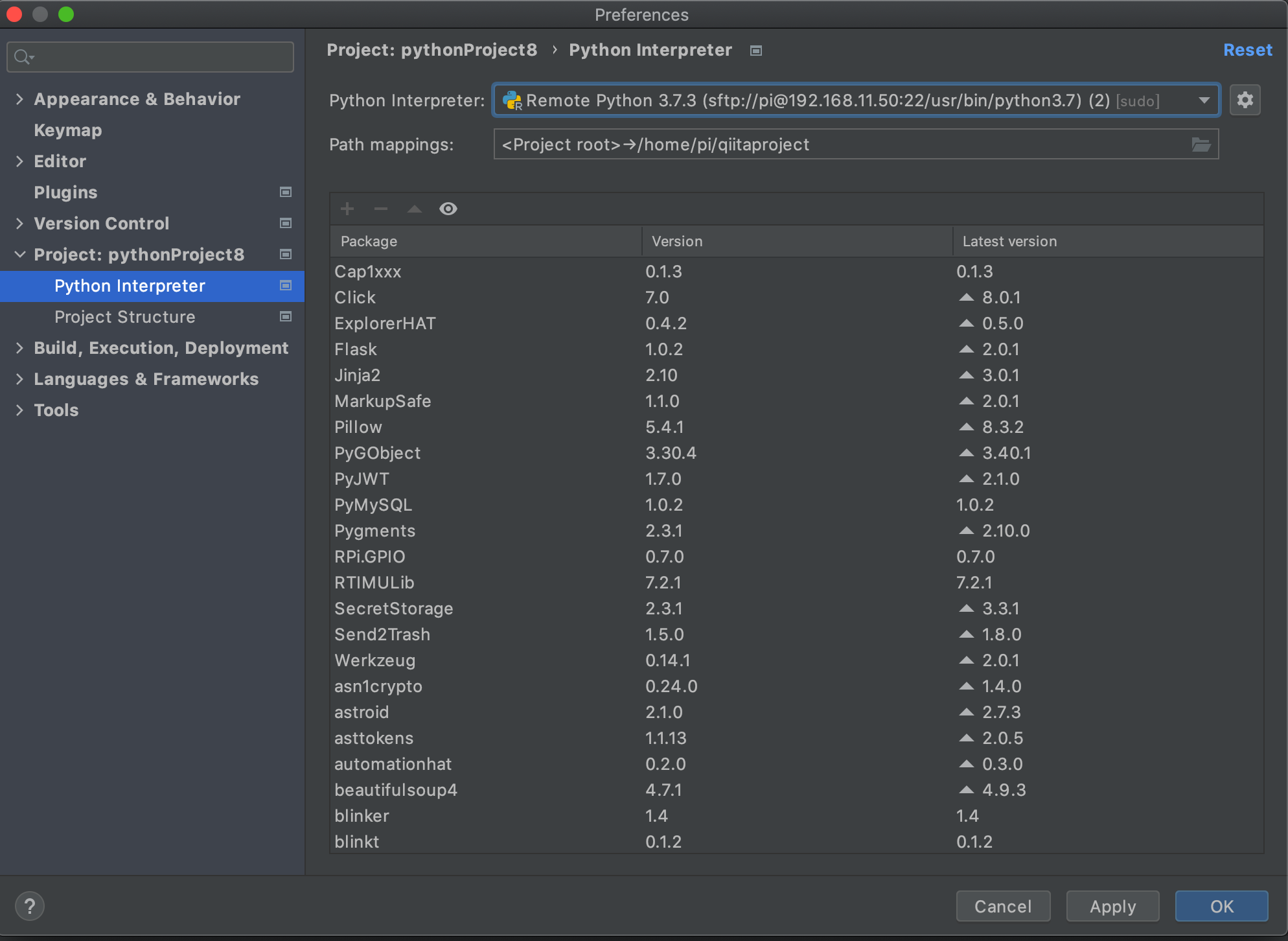The image size is (1288, 941).
Task: Expand the Tools settings section
Action: pyautogui.click(x=19, y=410)
